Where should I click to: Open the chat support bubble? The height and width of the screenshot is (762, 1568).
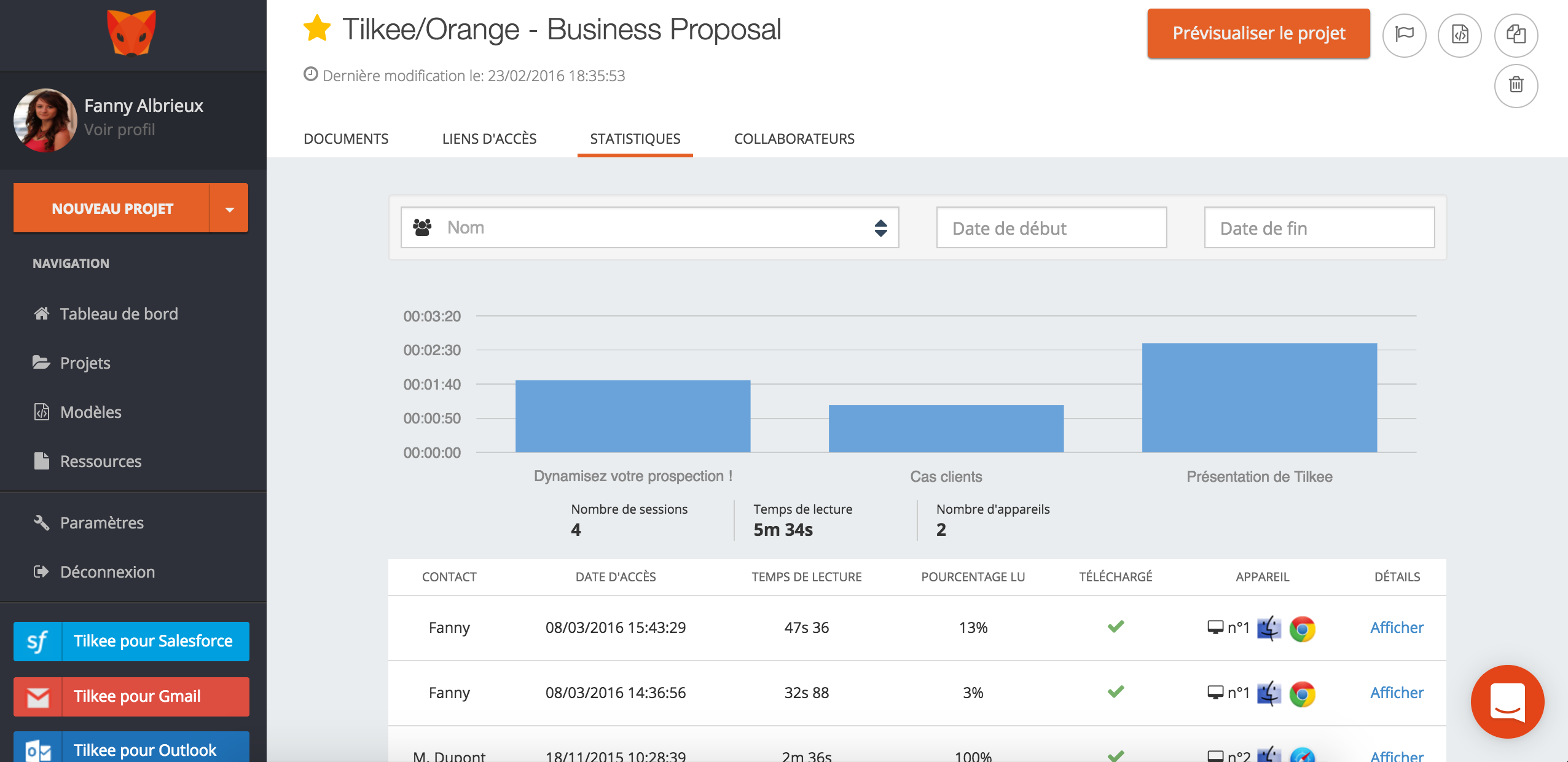[1507, 702]
